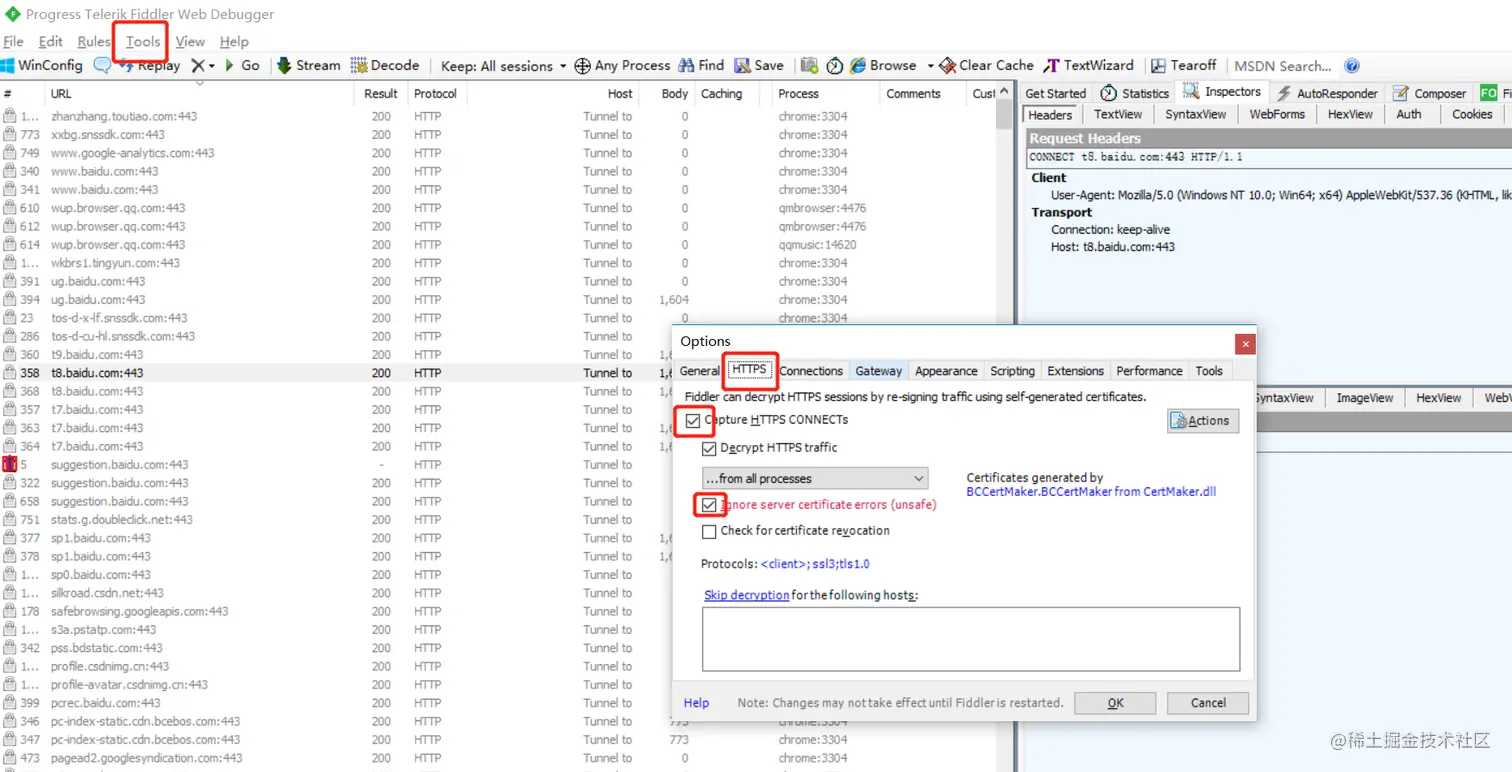Open the TextWizard tool
1512x772 pixels.
tap(1088, 65)
